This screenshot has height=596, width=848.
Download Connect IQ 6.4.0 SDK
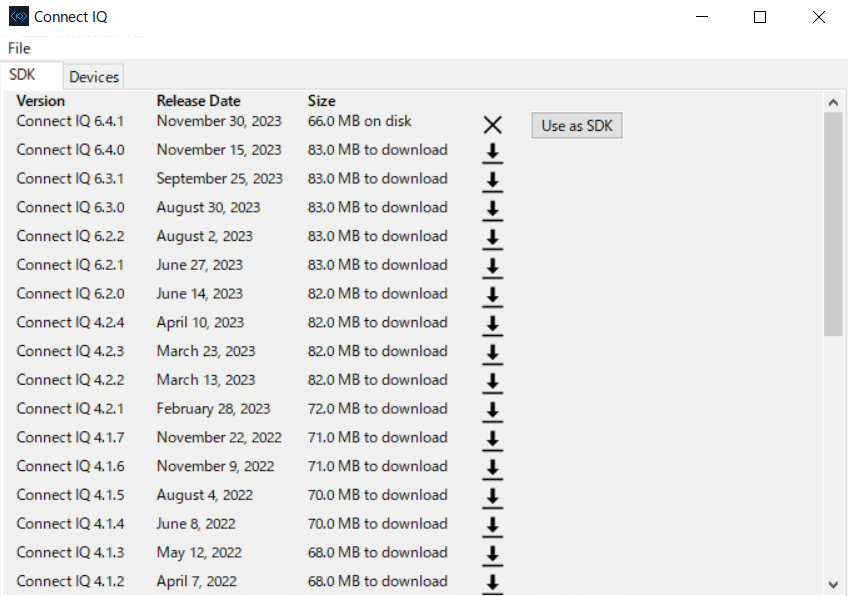(492, 153)
